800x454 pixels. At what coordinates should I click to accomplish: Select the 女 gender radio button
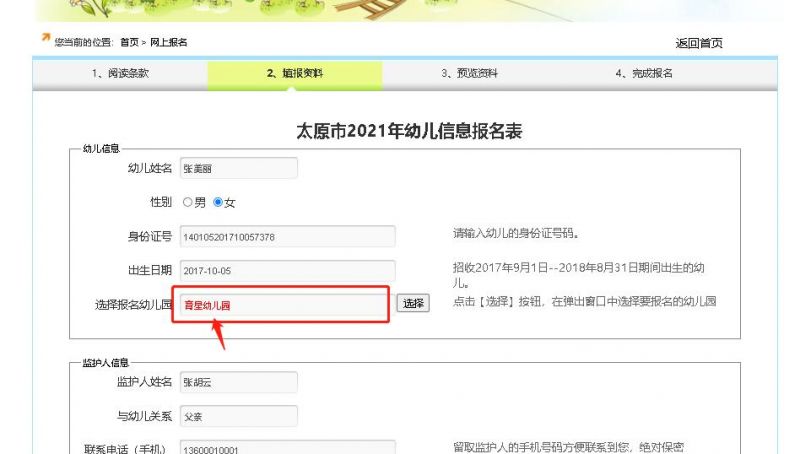(218, 202)
